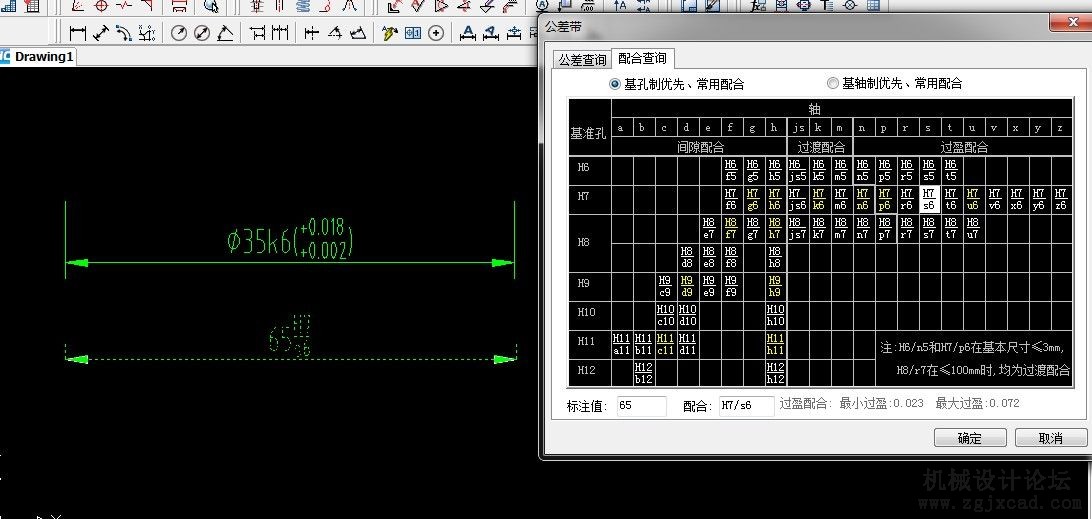The image size is (1092, 519).
Task: Select the Linear dimension tool
Action: tap(77, 33)
